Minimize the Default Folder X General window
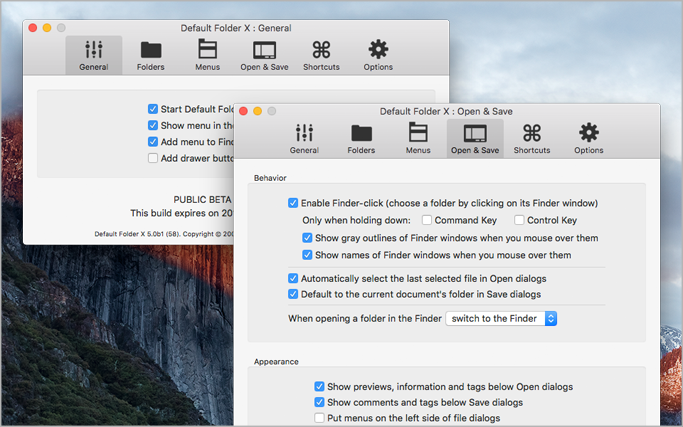This screenshot has width=683, height=427. point(47,28)
